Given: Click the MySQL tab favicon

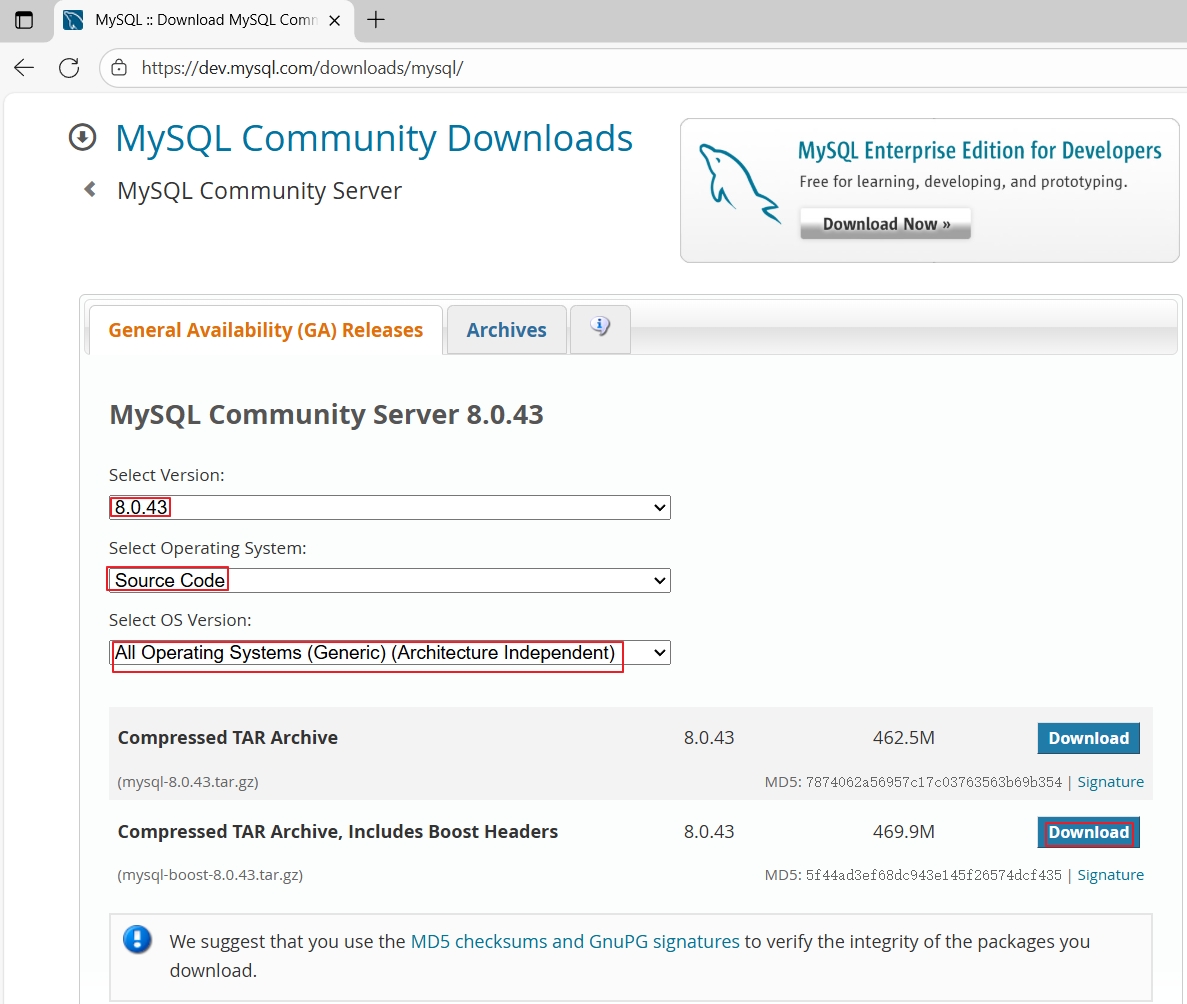Looking at the screenshot, I should pyautogui.click(x=73, y=20).
